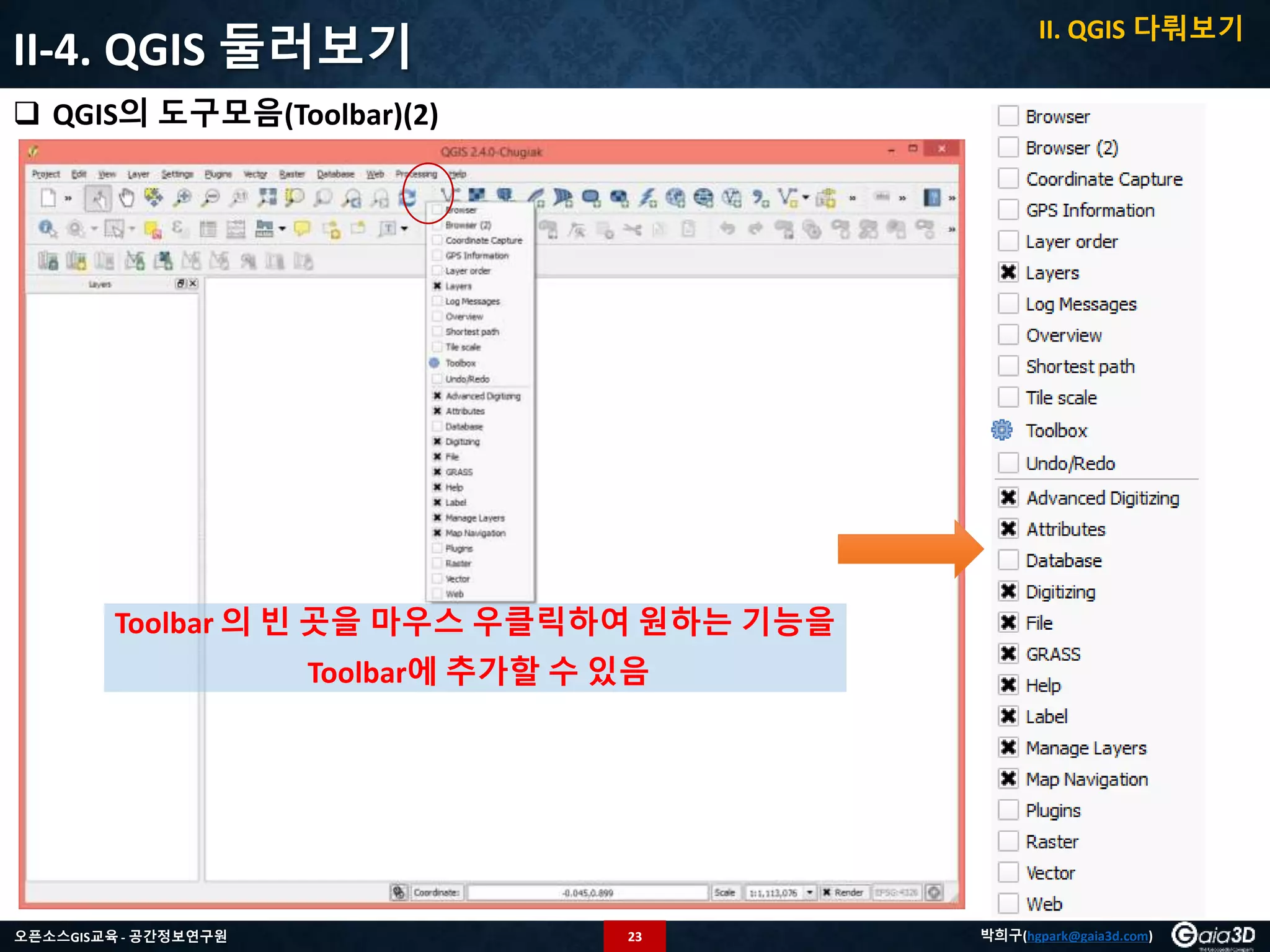Enable the Log Messages checkbox in enlarged list

point(1008,304)
